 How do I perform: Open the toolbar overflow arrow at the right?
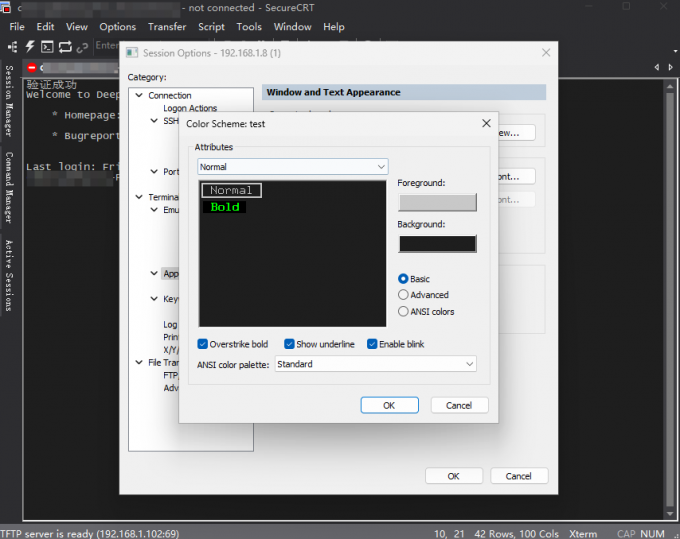pyautogui.click(x=675, y=51)
